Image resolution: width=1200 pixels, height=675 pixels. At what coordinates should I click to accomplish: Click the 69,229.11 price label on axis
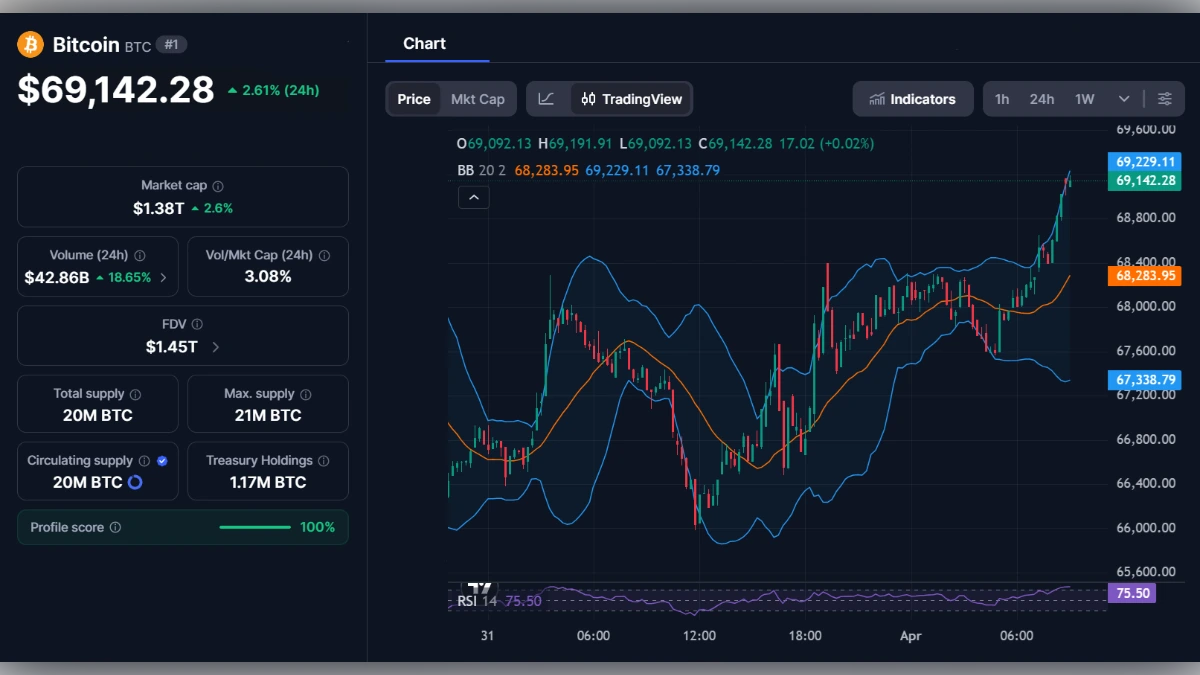pos(1147,161)
